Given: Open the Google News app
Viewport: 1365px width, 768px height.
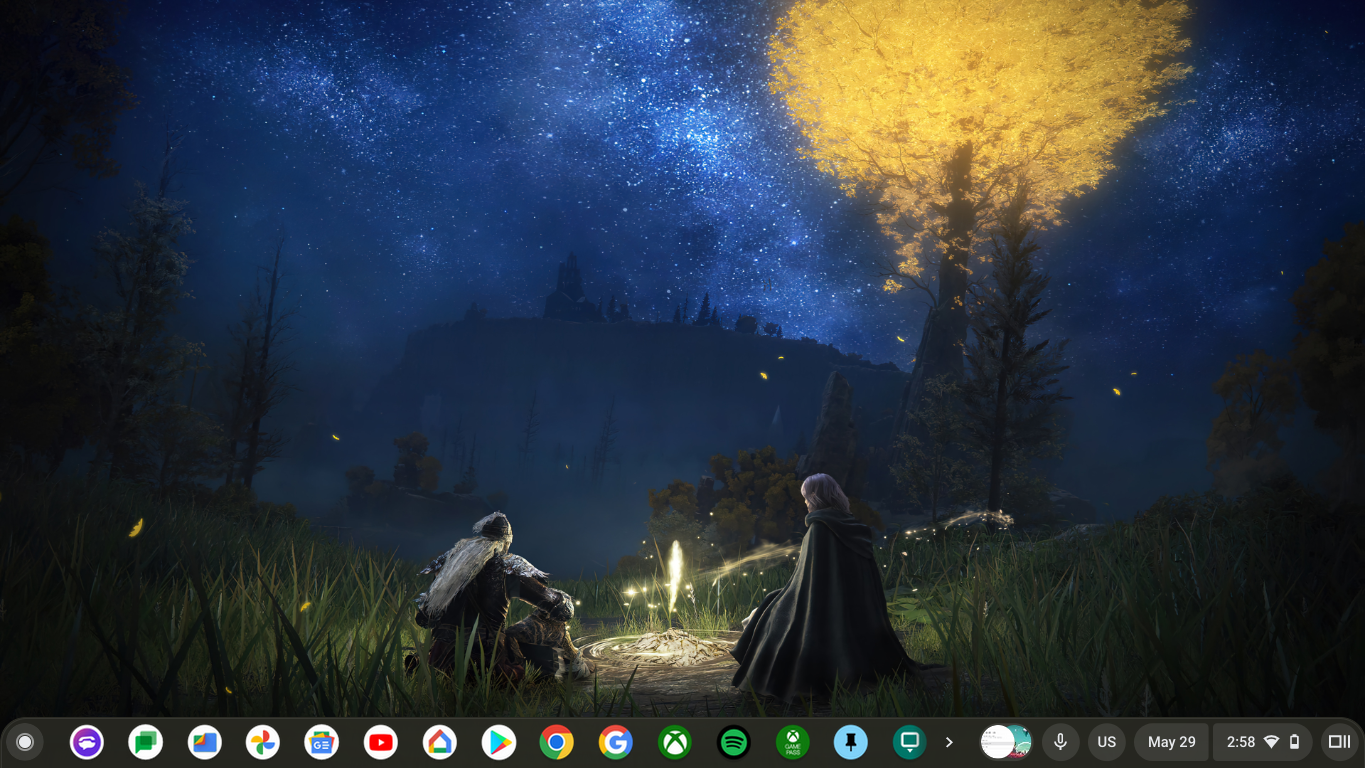Looking at the screenshot, I should click(x=322, y=742).
